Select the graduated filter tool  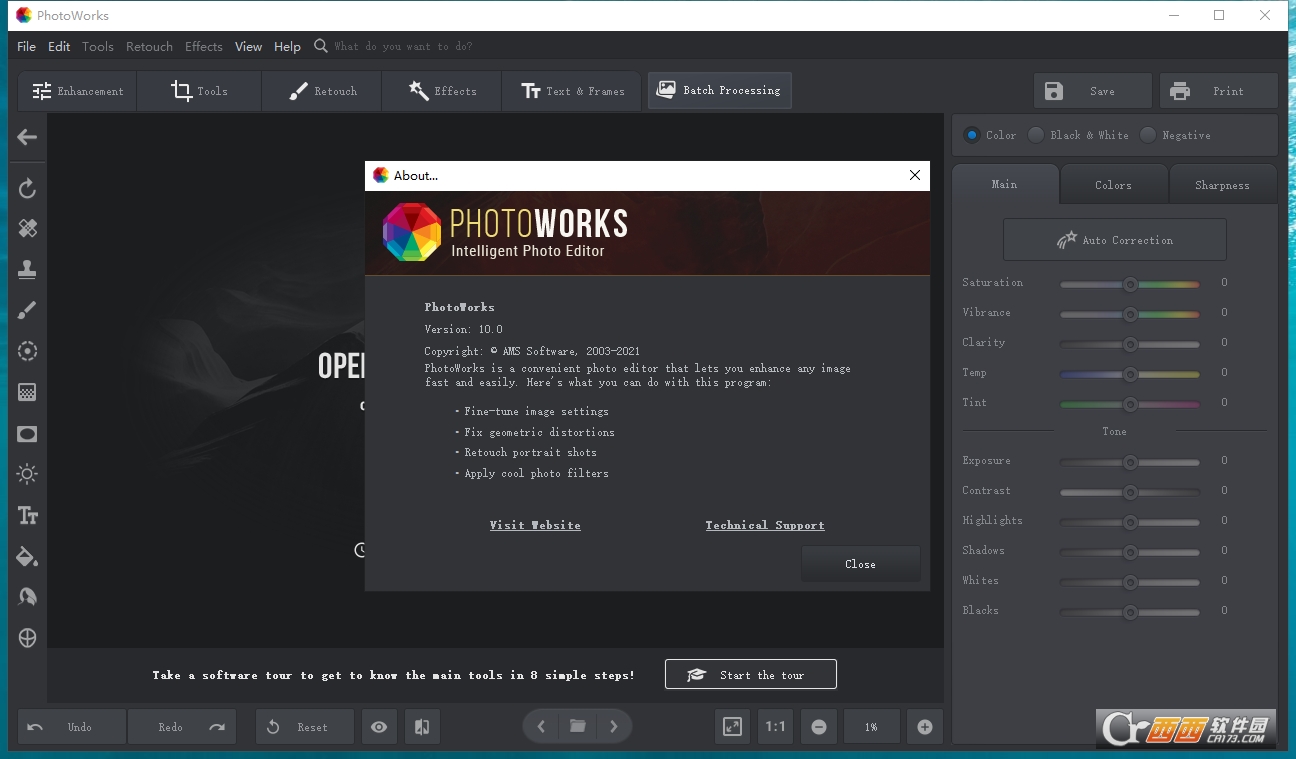(27, 392)
